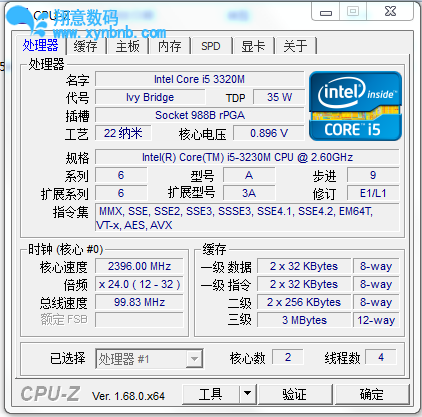Click the processor name field Intel Core i5 3320M
The width and height of the screenshot is (422, 417).
click(x=200, y=79)
